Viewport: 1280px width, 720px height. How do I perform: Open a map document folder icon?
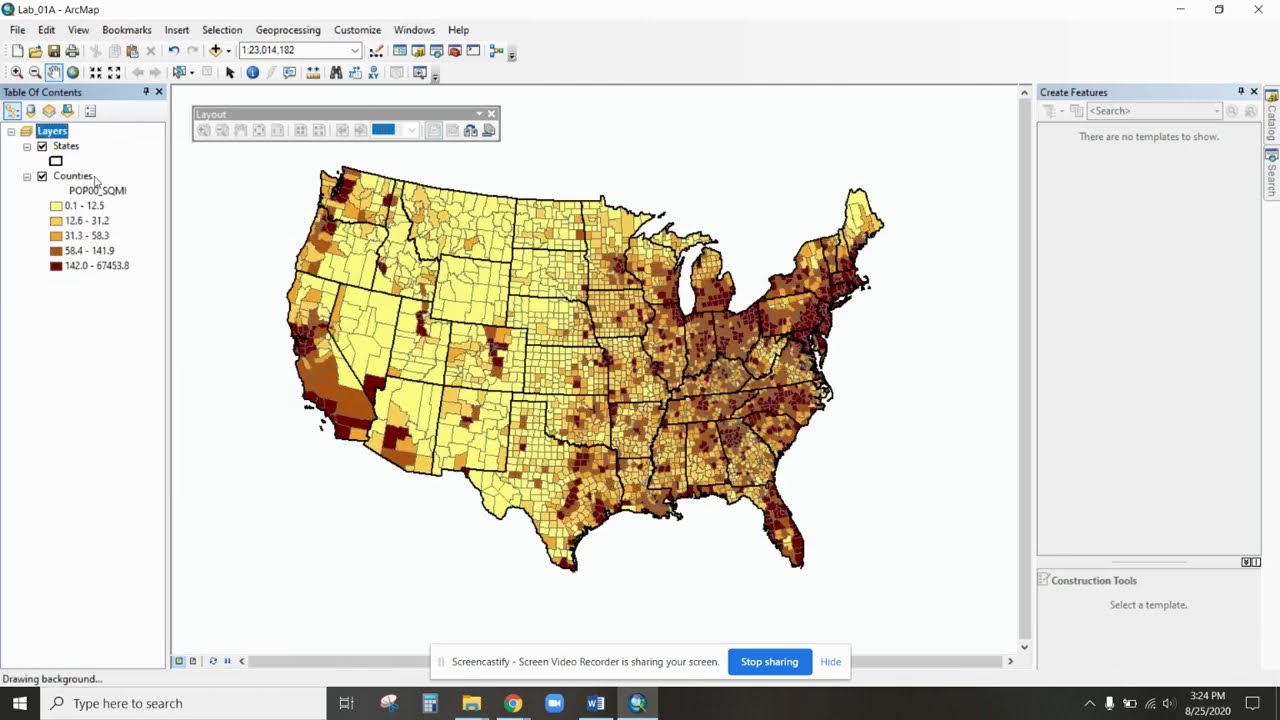pos(35,51)
